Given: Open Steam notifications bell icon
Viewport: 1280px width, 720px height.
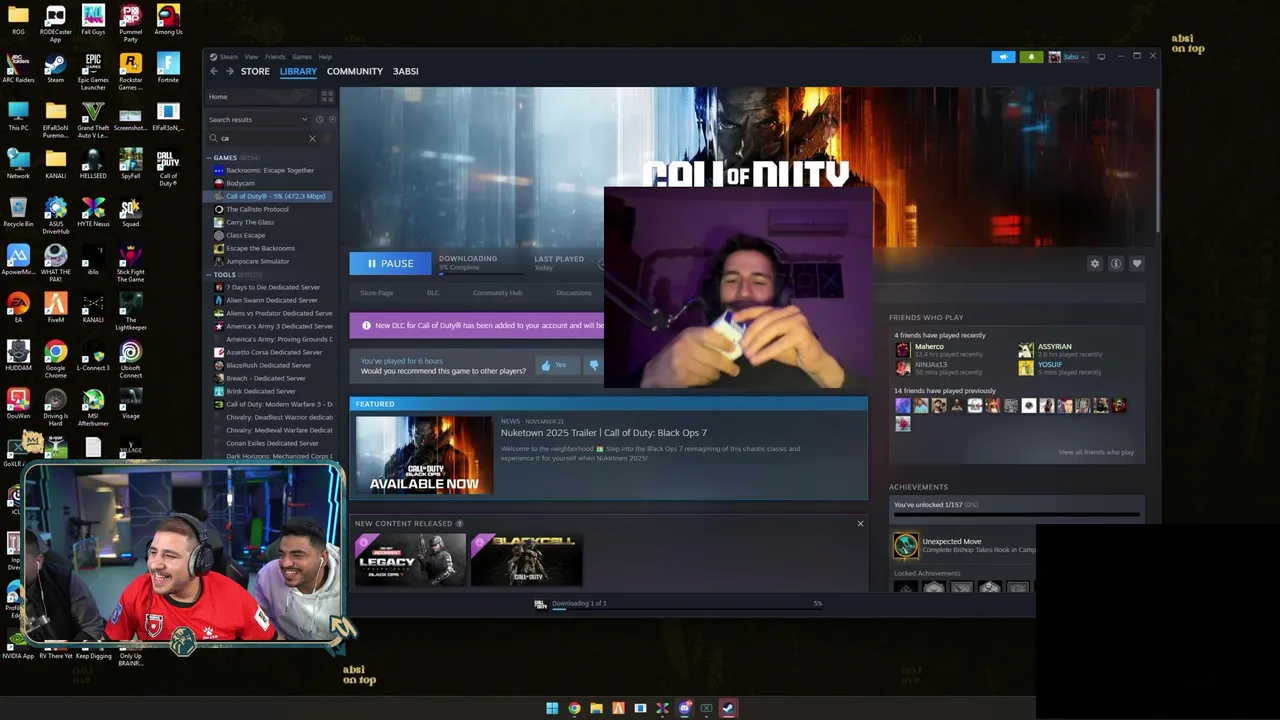Looking at the screenshot, I should 1031,57.
